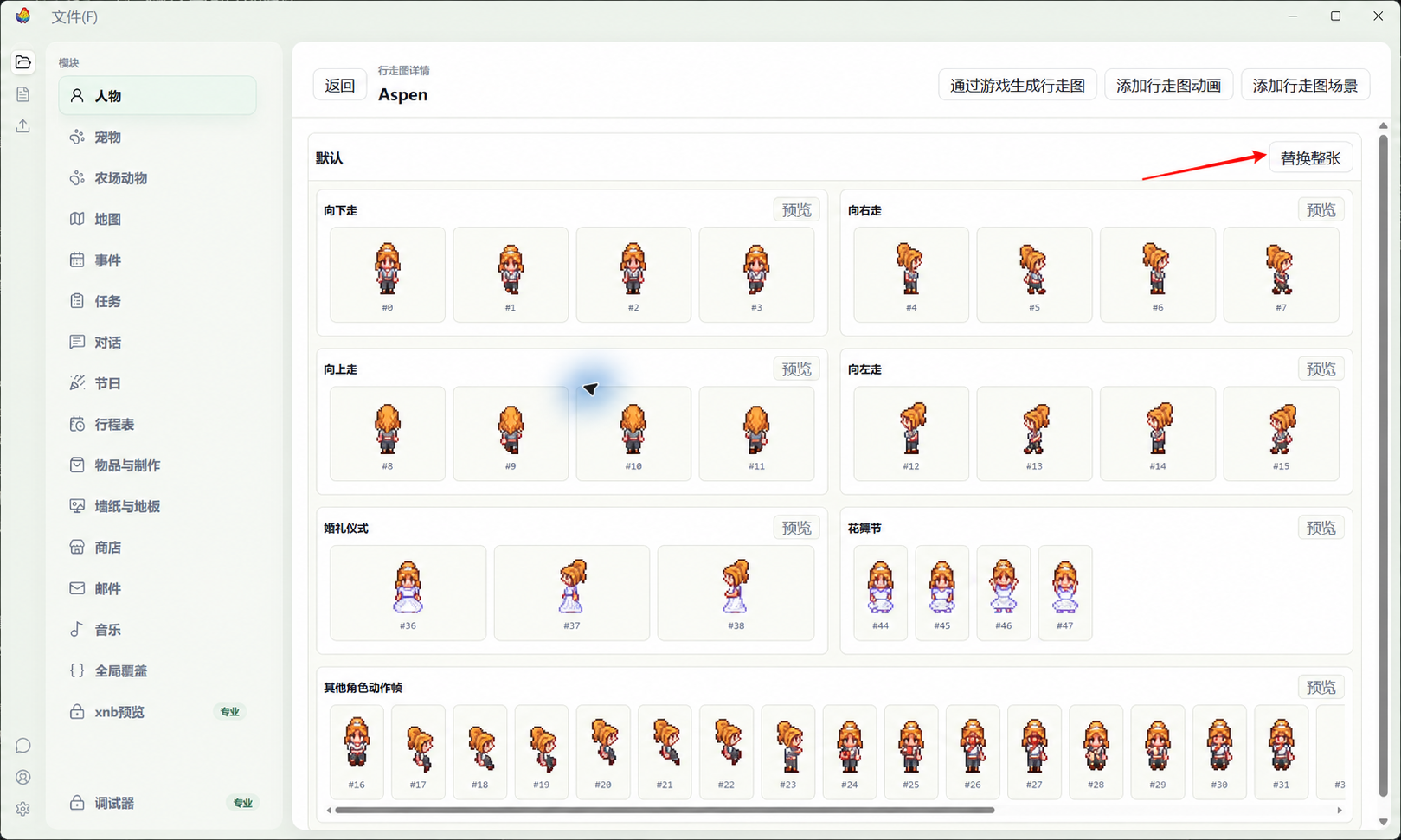Preview the 花舞节 animation
Viewport: 1401px width, 840px height.
click(1321, 528)
